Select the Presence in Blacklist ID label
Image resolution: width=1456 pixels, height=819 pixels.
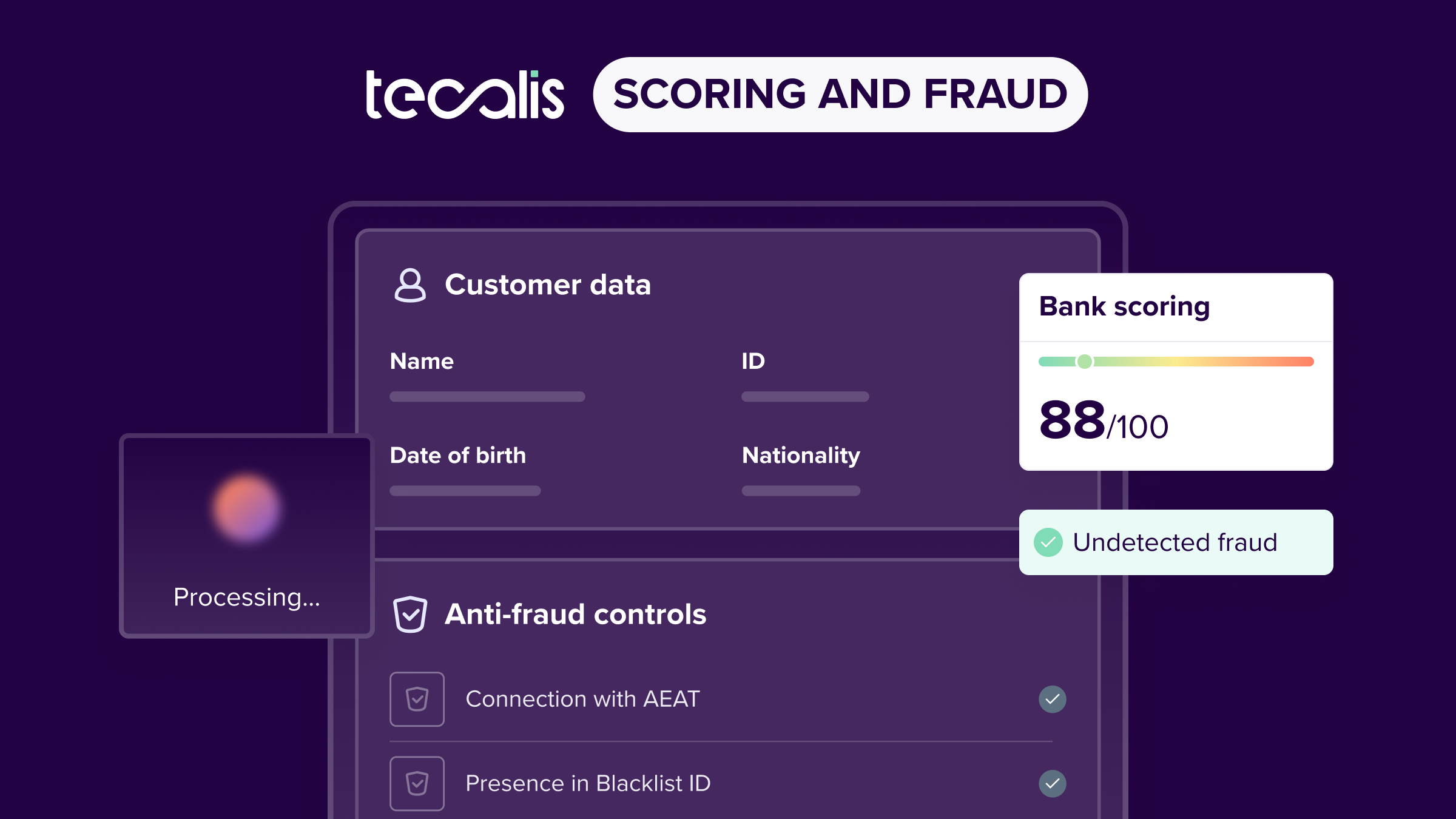[588, 783]
